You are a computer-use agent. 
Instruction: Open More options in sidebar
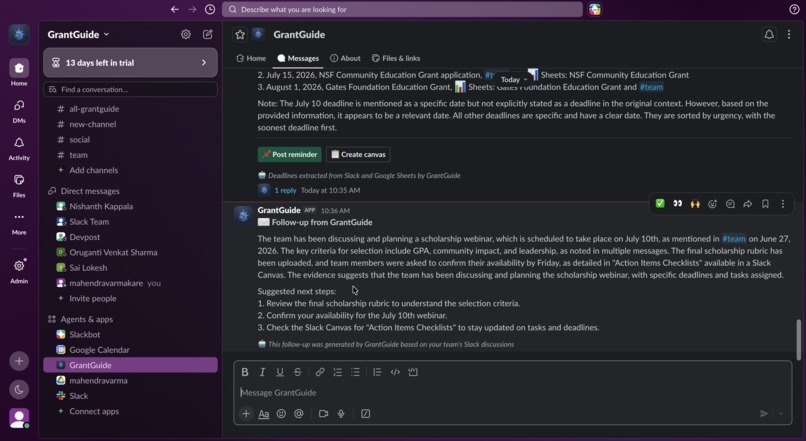[x=19, y=217]
